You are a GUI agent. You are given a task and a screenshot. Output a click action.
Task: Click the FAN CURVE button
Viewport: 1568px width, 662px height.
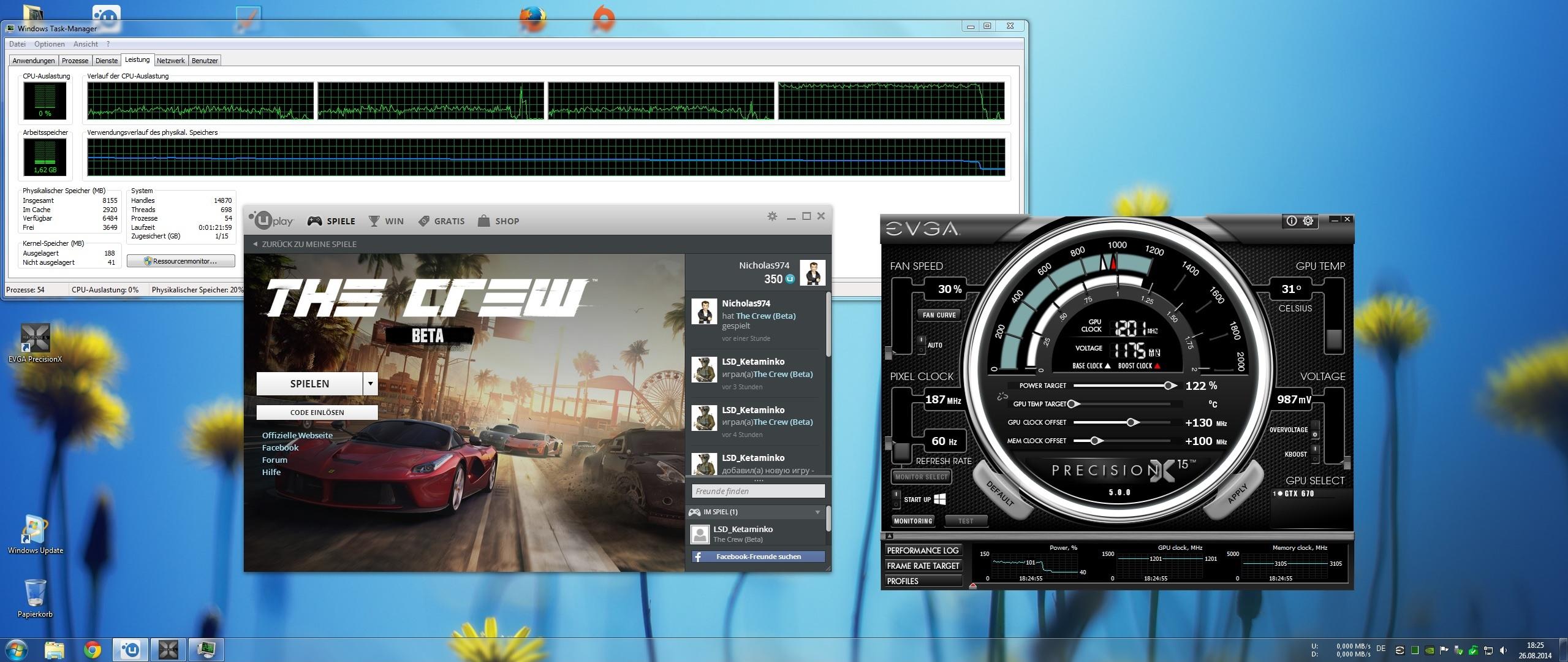[x=939, y=315]
